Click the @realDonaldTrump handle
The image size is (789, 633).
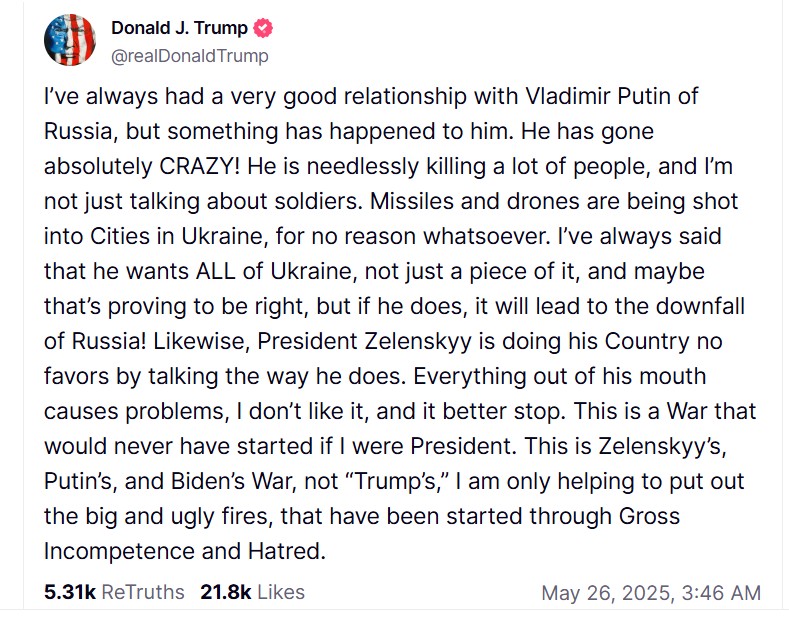[189, 56]
